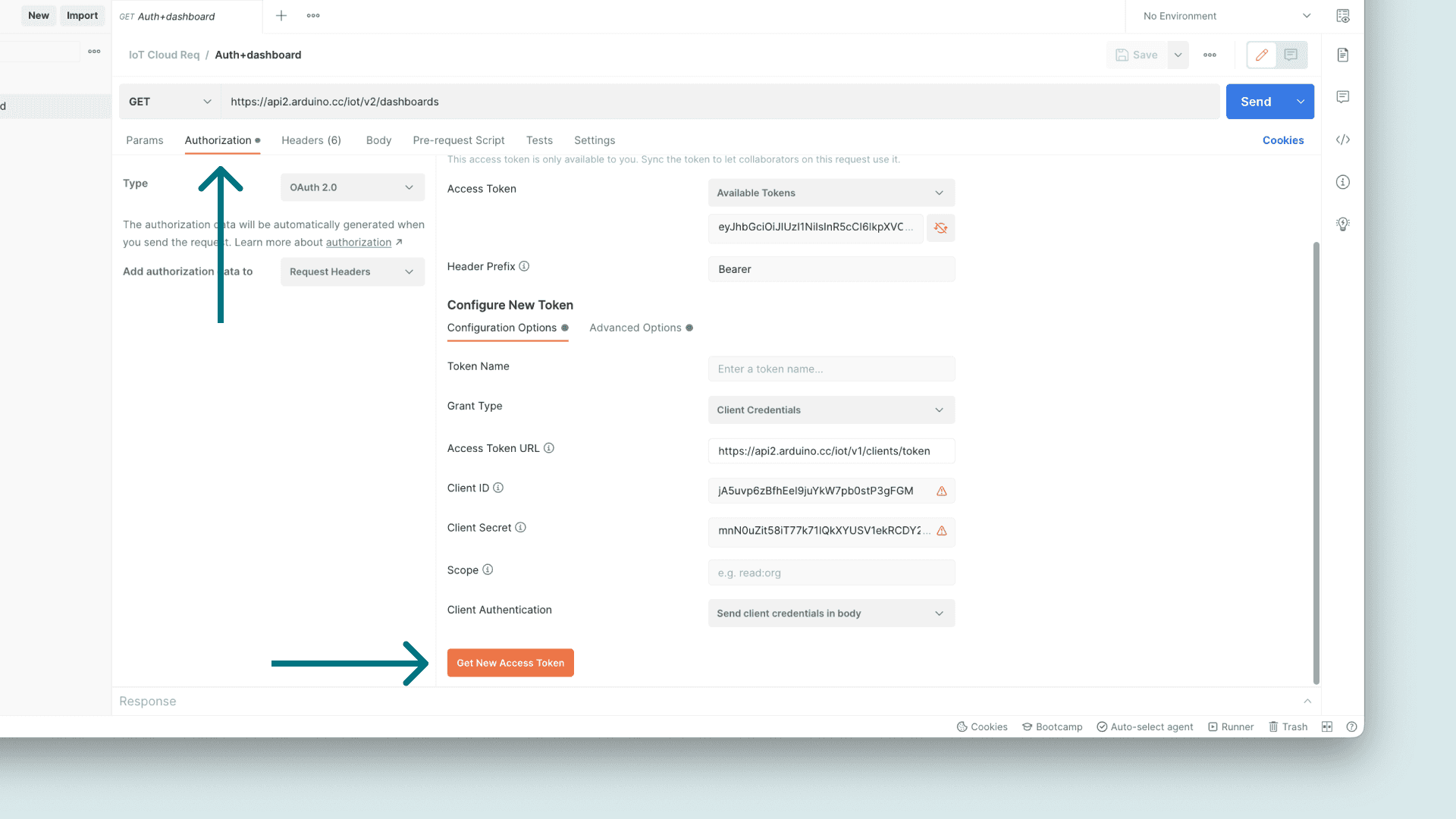Open the GET method dropdown
The width and height of the screenshot is (1456, 819).
click(170, 102)
